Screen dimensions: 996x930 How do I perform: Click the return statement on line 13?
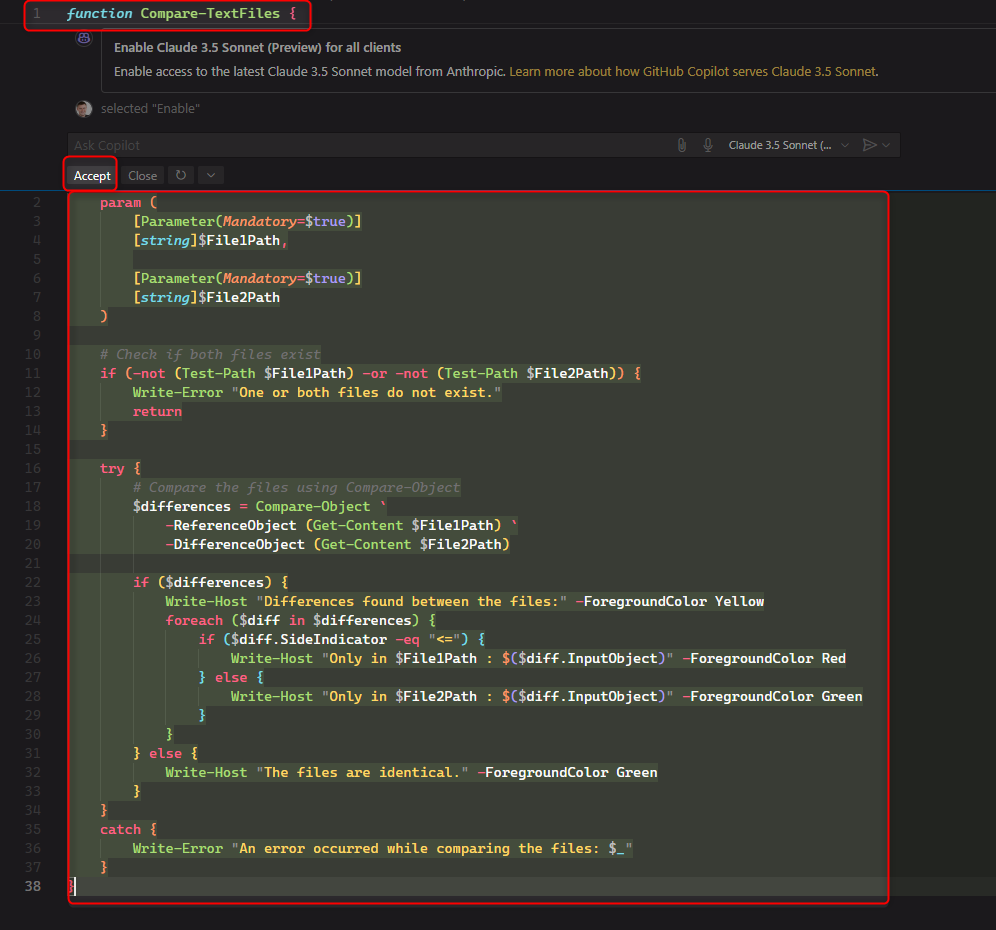[x=157, y=412]
